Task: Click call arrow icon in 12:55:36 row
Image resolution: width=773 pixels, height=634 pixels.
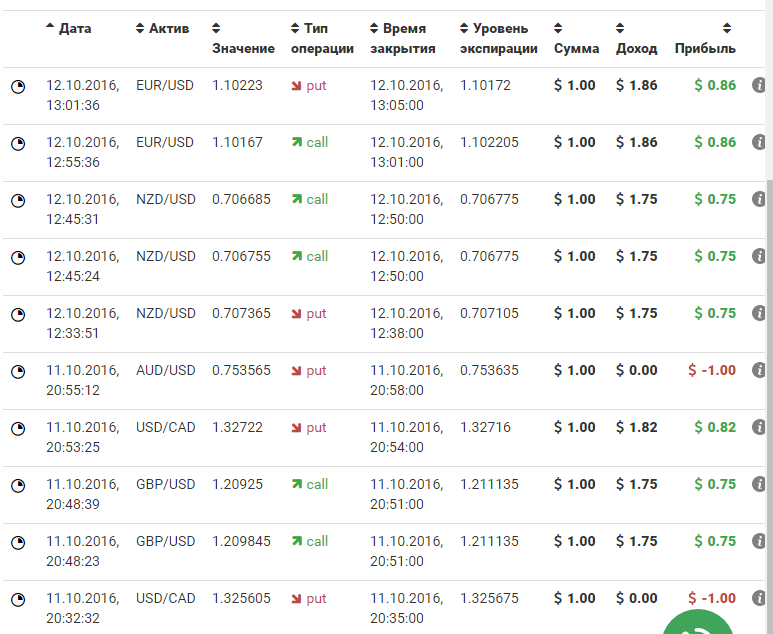Action: [x=296, y=142]
